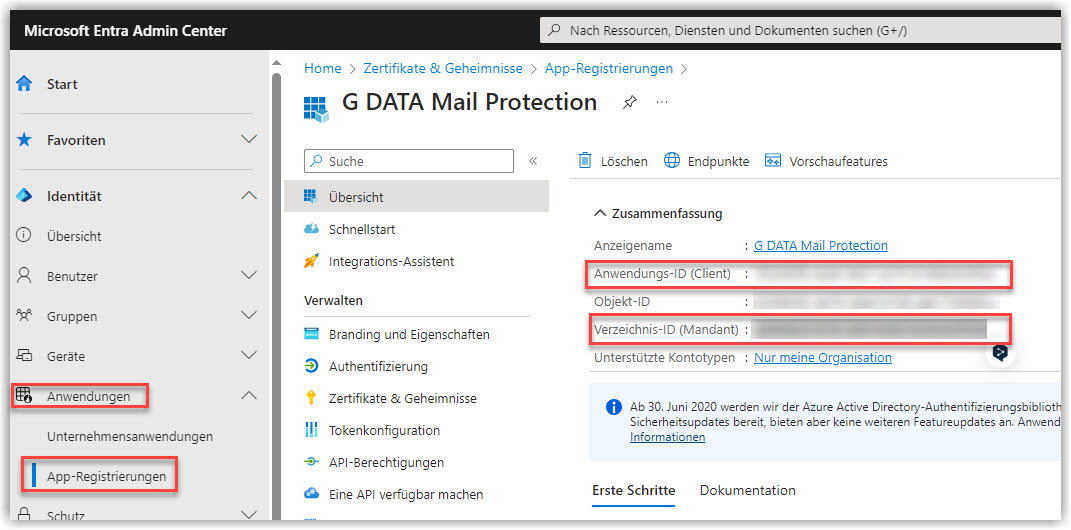Click the API-Berechtigungen icon
The width and height of the screenshot is (1071, 530).
[311, 462]
